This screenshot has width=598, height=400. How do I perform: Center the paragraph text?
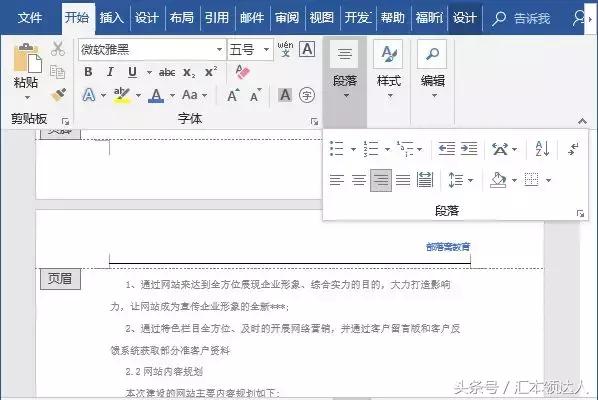pos(358,180)
